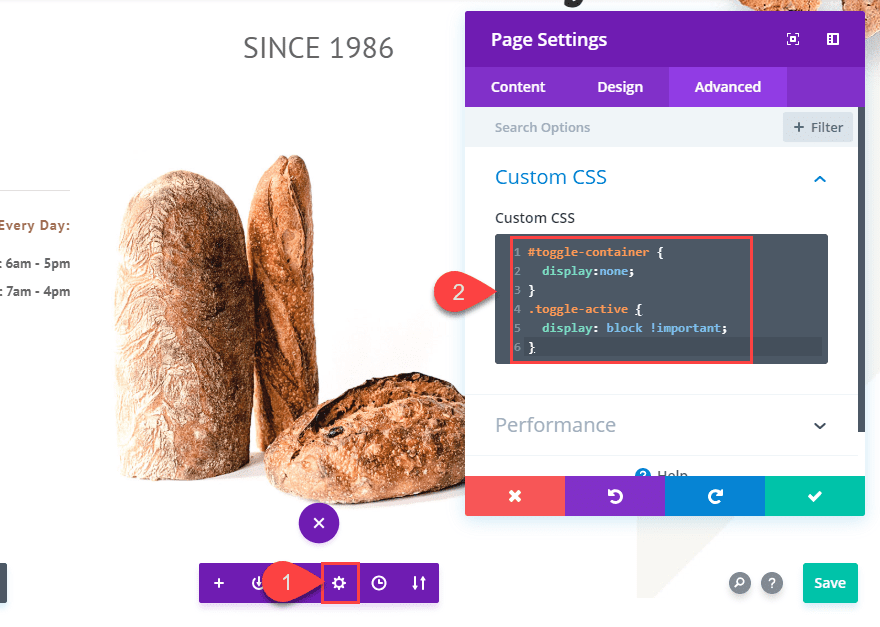Image resolution: width=880 pixels, height=627 pixels.
Task: Open the editing history clock icon
Action: point(379,583)
